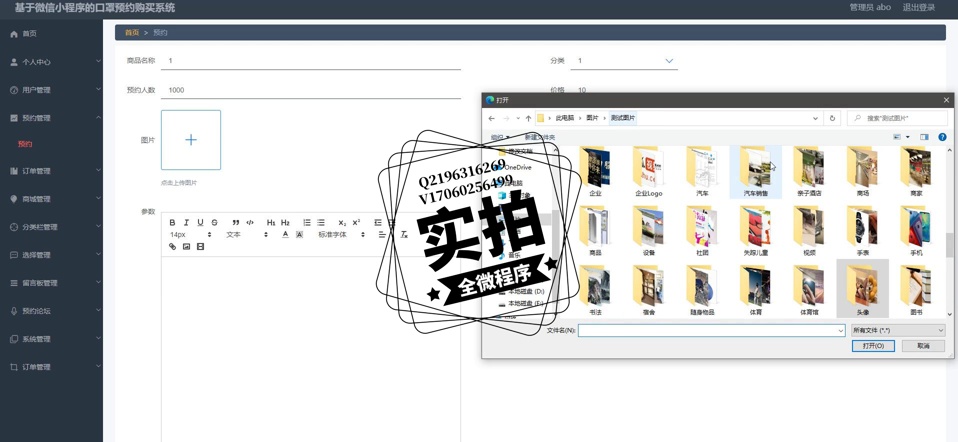Image resolution: width=958 pixels, height=442 pixels.
Task: Open the 所有文件 file type dropdown
Action: (897, 329)
